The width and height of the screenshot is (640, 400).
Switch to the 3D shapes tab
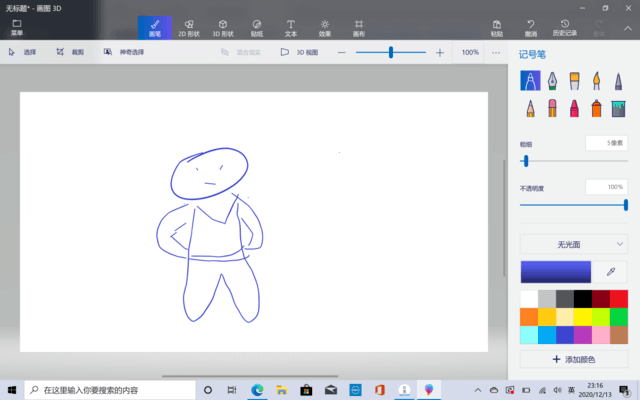[x=223, y=28]
